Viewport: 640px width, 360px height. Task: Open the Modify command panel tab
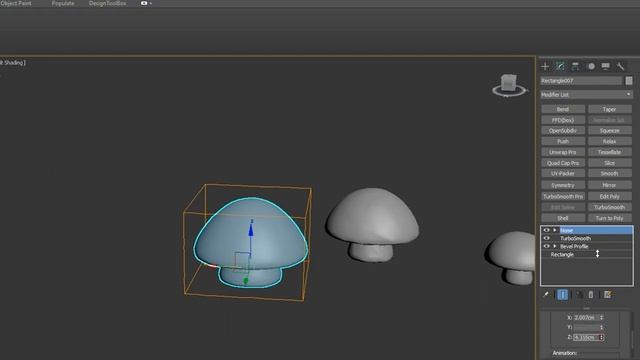pyautogui.click(x=560, y=66)
